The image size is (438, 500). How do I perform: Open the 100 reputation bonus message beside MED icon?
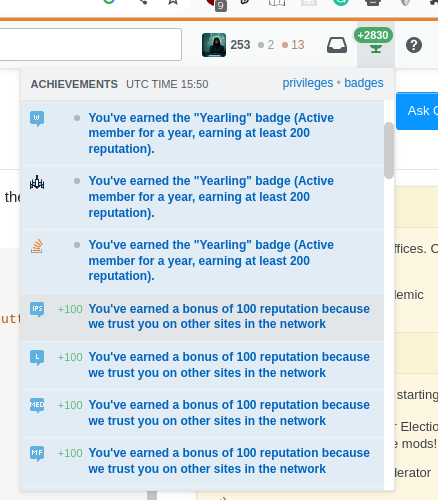pyautogui.click(x=229, y=413)
